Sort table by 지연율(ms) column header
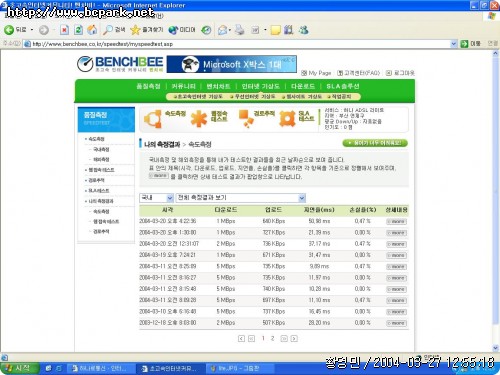The width and height of the screenshot is (500, 375). click(x=319, y=210)
